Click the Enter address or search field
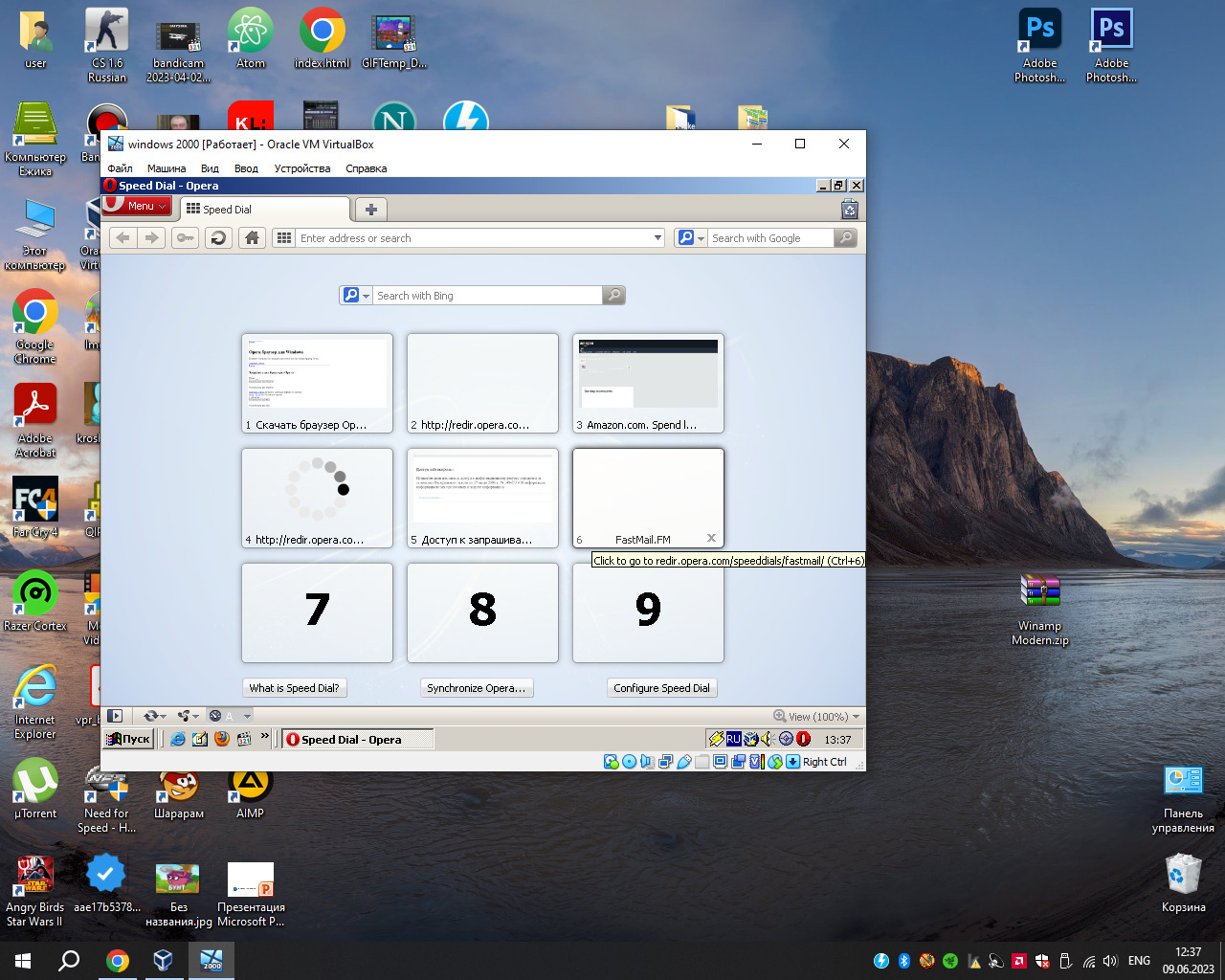The width and height of the screenshot is (1225, 980). [x=474, y=238]
